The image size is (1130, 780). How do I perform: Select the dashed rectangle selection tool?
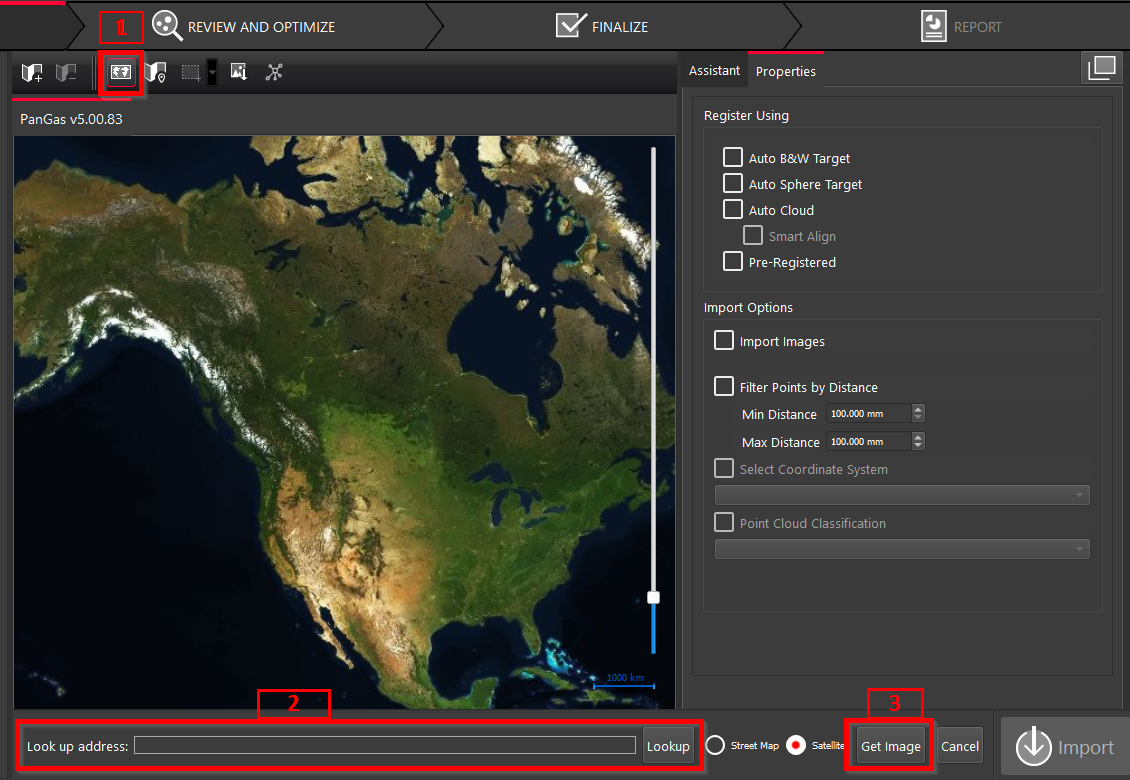pos(190,73)
